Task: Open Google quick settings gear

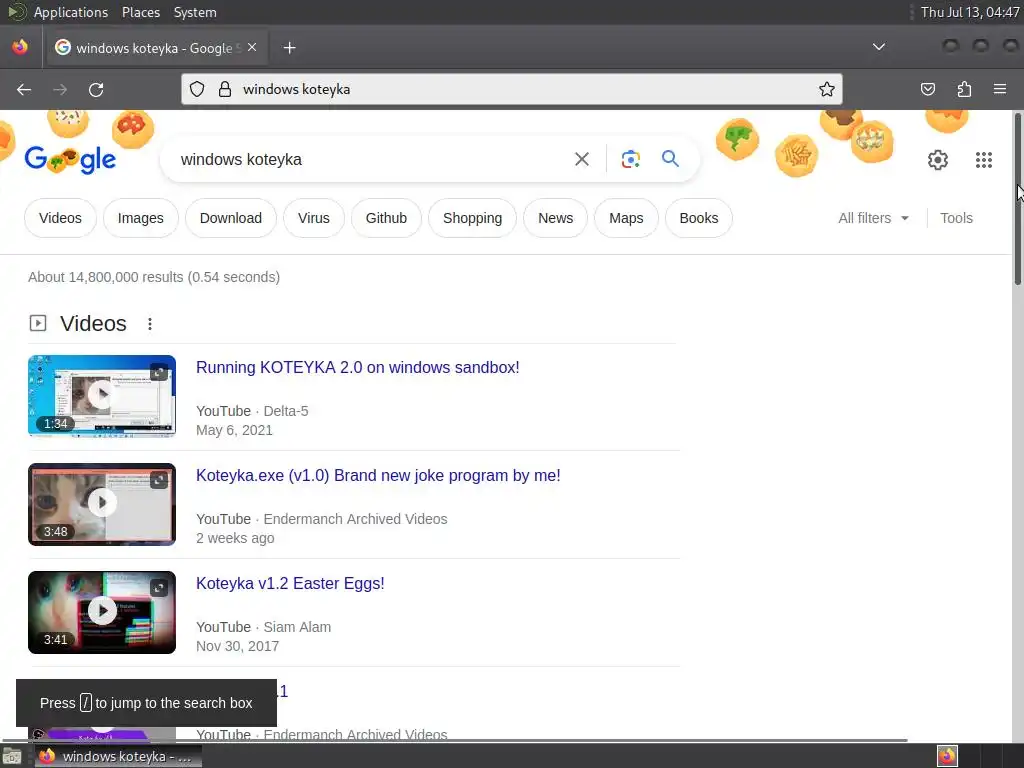Action: (938, 160)
